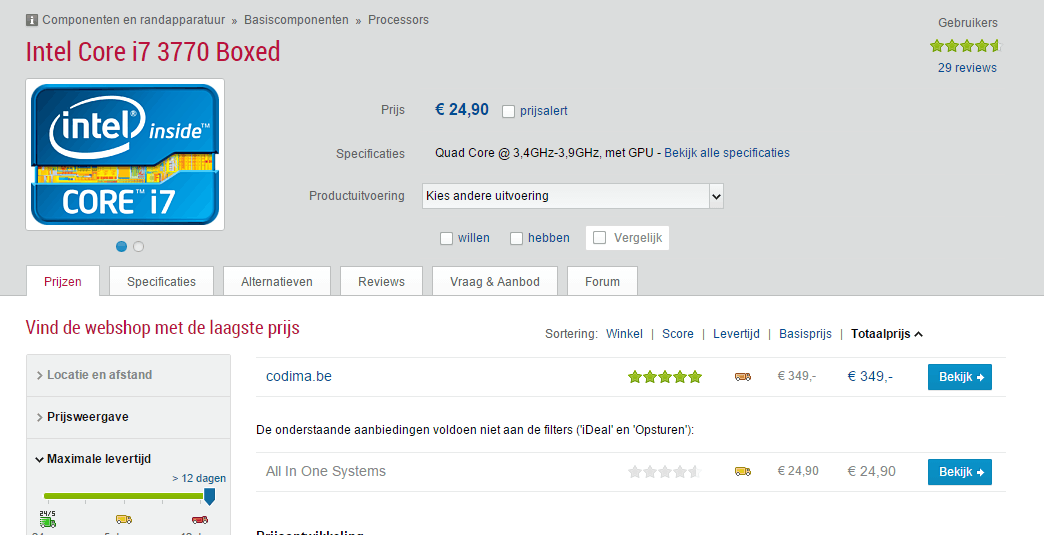Click the red truck icon under the slider

click(x=200, y=520)
